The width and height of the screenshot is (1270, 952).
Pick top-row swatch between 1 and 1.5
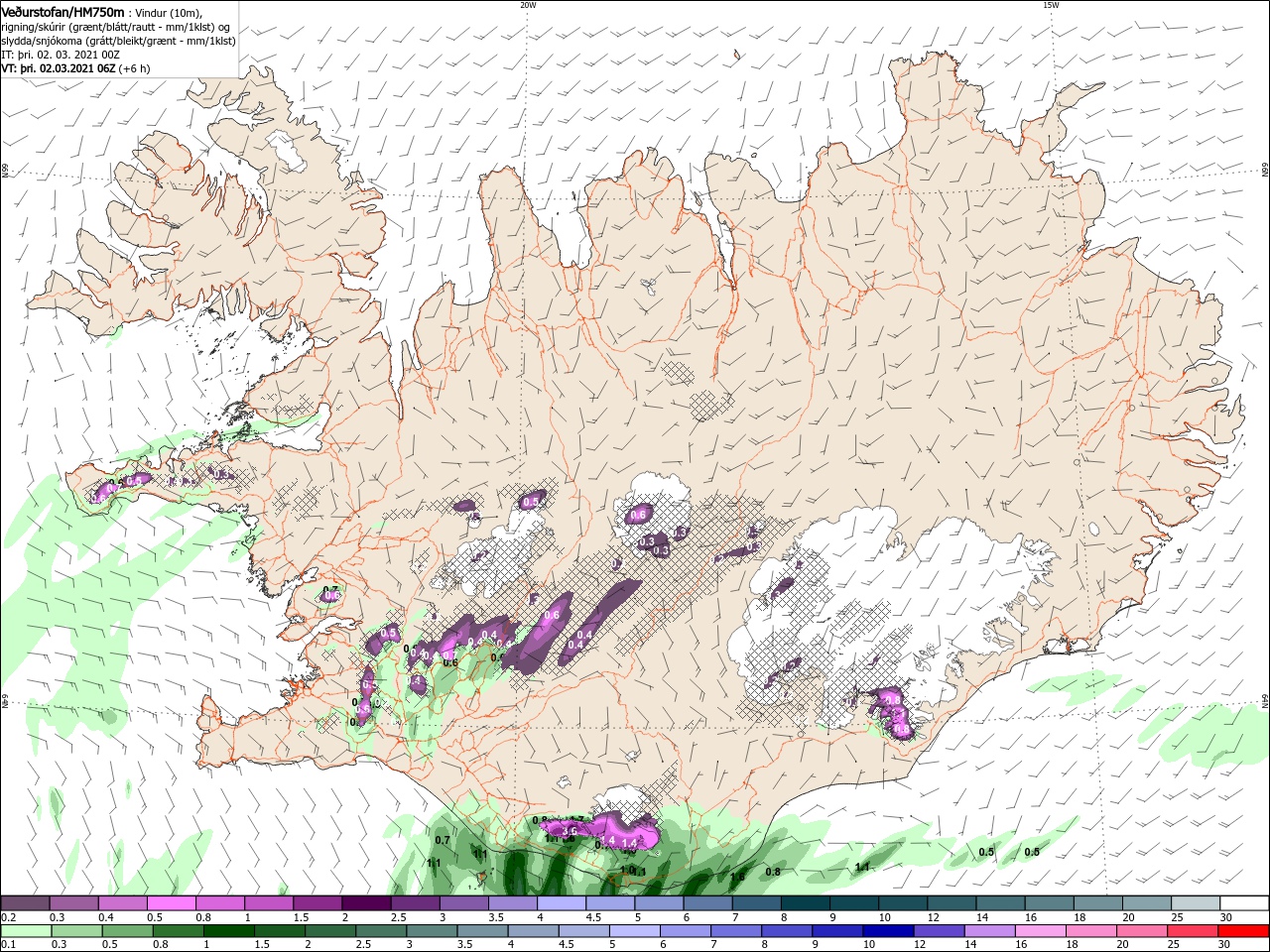pyautogui.click(x=268, y=902)
